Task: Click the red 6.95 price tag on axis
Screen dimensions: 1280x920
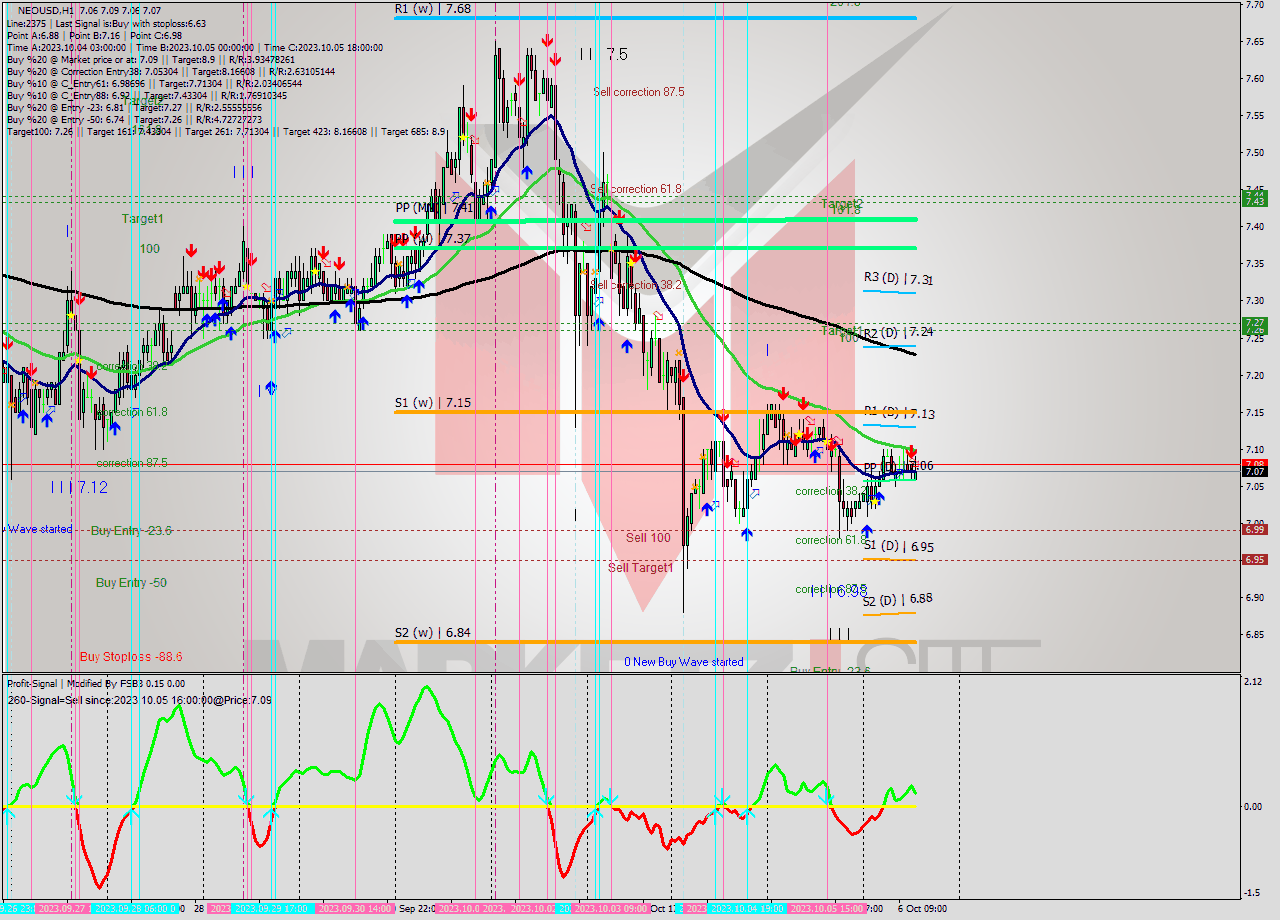Action: pyautogui.click(x=1254, y=559)
